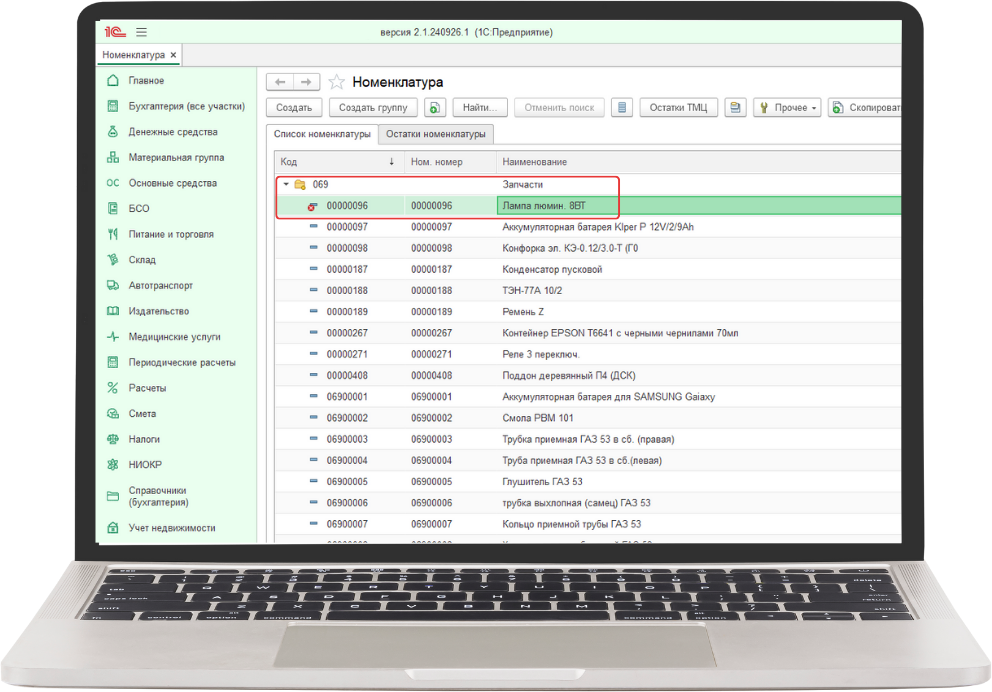Screen dimensions: 992x692
Task: Open the Прочее dropdown menu
Action: point(787,108)
